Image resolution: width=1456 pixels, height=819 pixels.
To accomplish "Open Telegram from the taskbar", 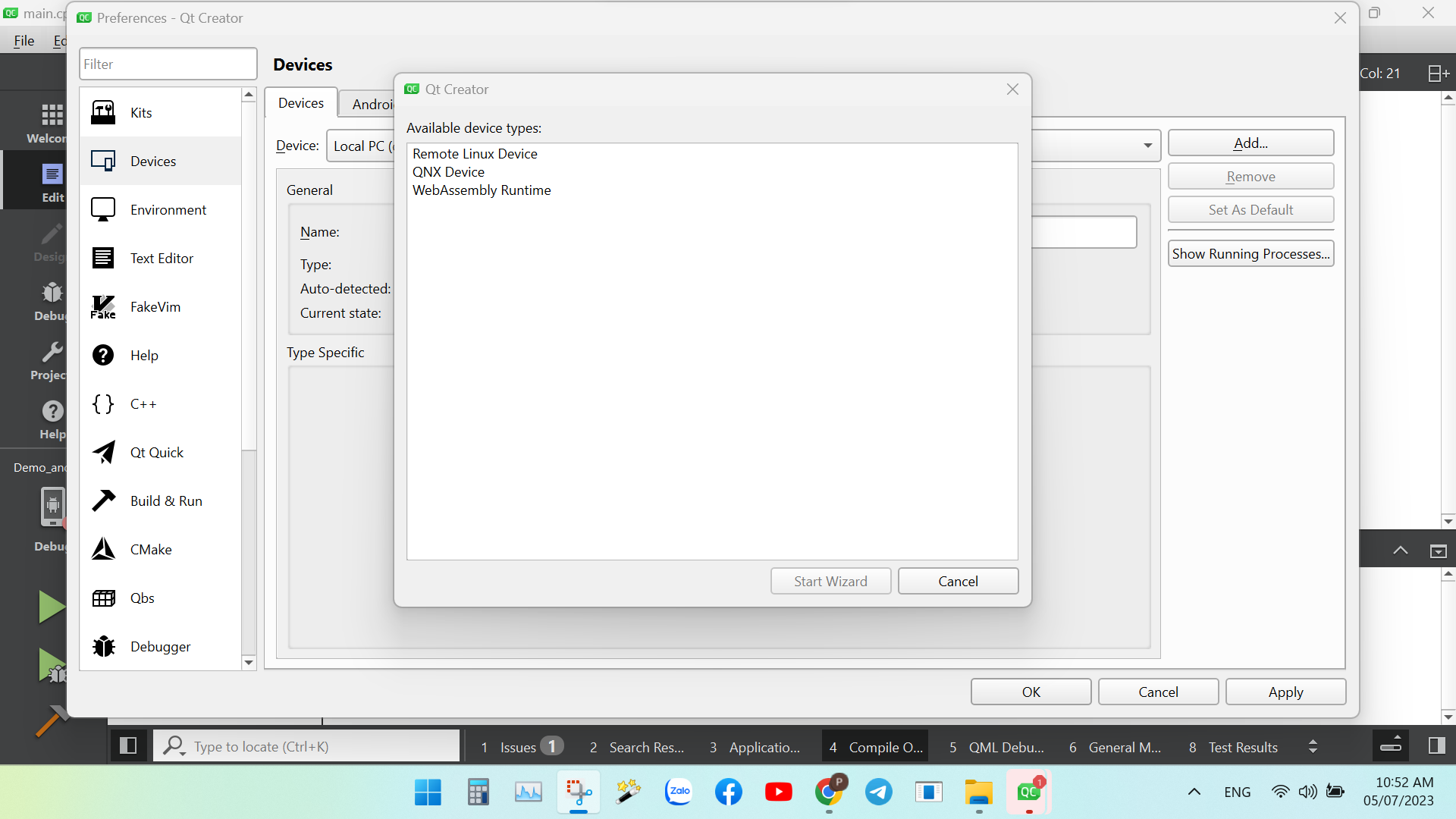I will tap(879, 792).
